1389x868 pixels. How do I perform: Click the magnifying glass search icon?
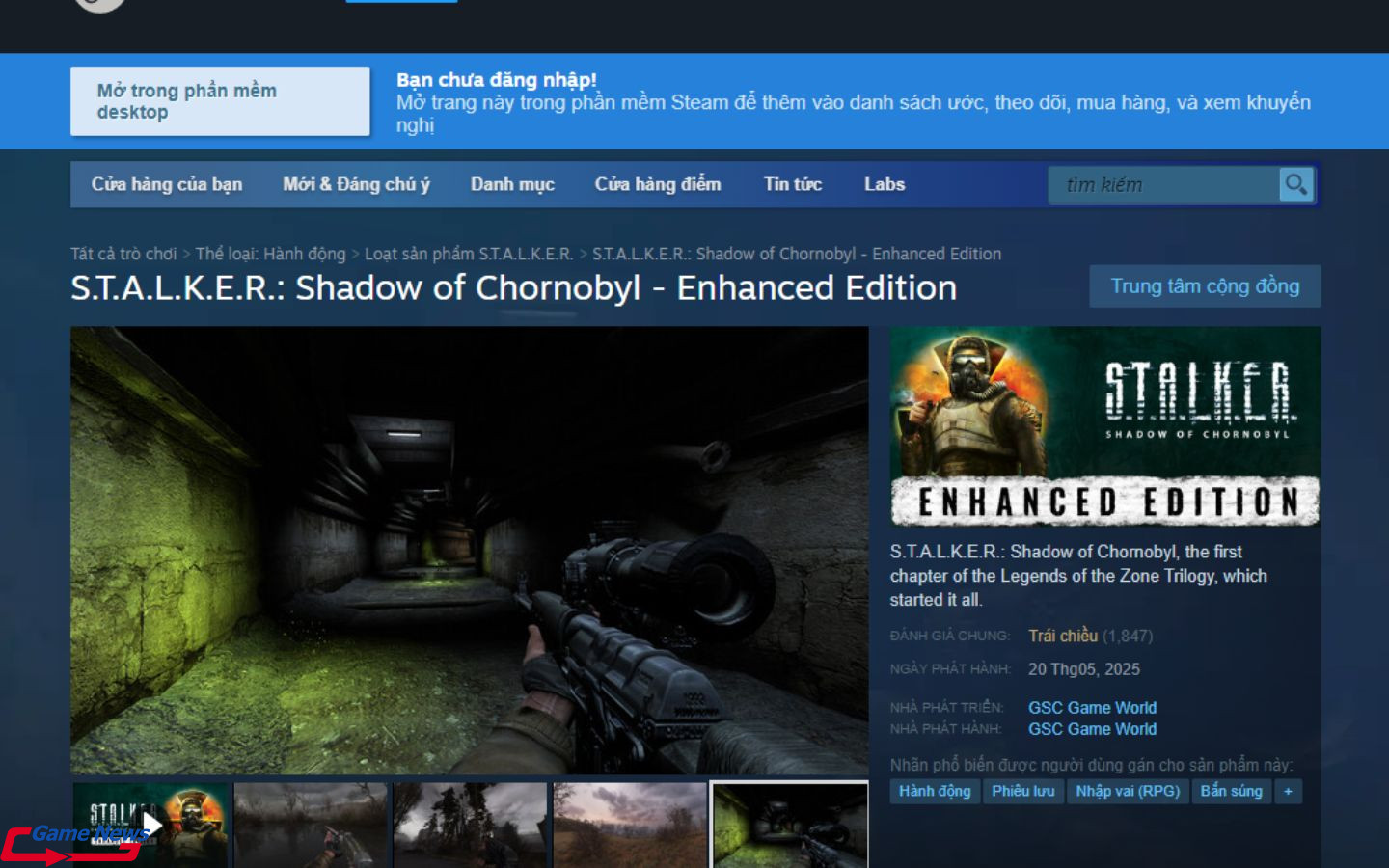coord(1295,184)
